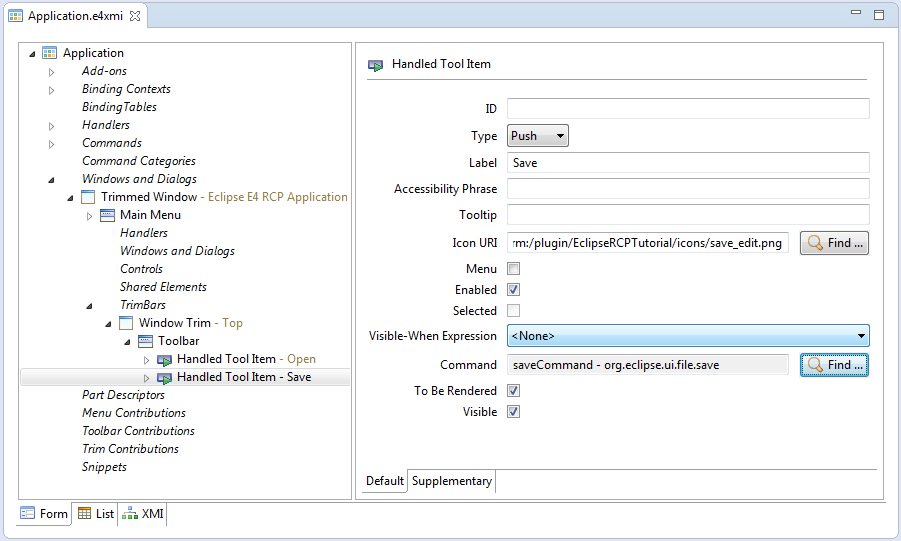
Task: Click Find button next to Command field
Action: pyautogui.click(x=834, y=364)
